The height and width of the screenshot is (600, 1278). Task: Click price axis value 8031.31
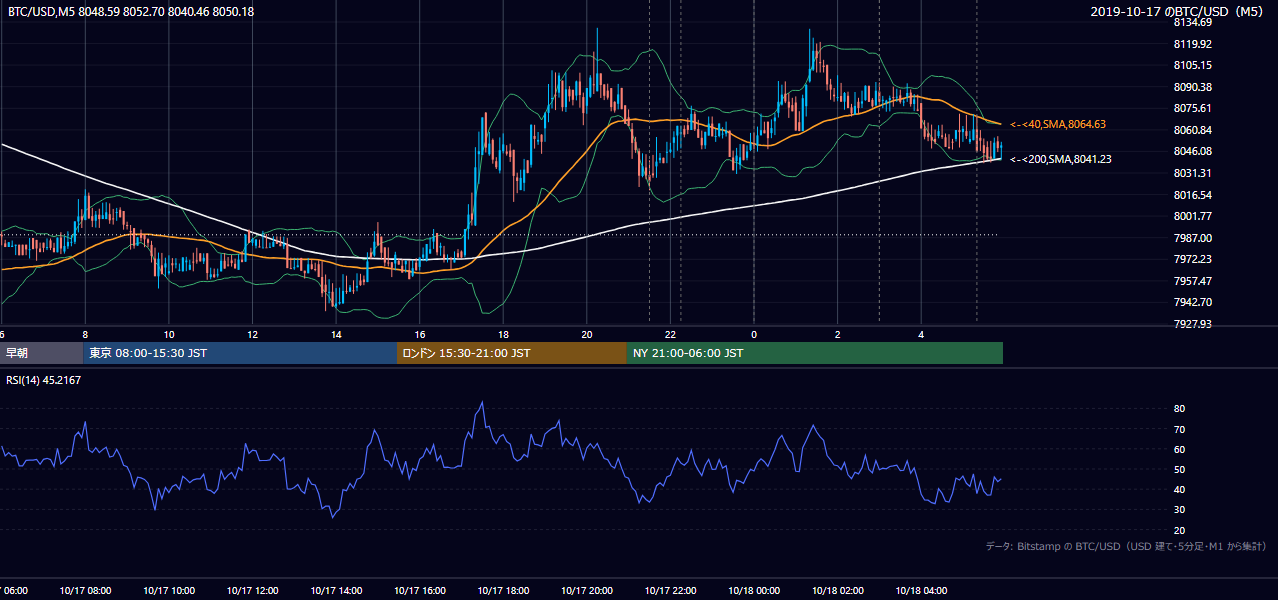point(1192,173)
